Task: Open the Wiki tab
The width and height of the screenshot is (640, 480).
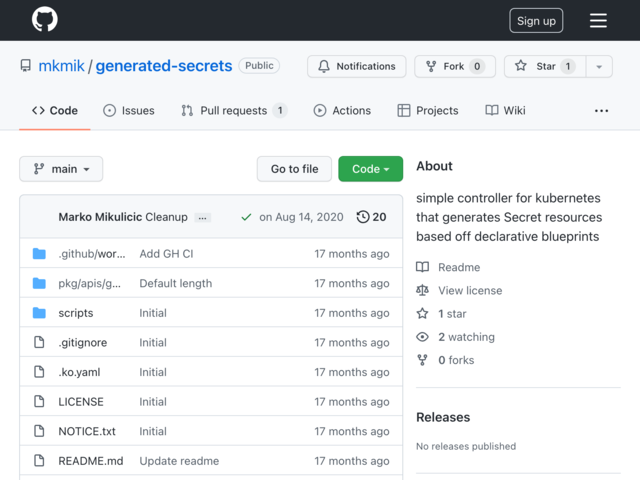Action: point(505,111)
